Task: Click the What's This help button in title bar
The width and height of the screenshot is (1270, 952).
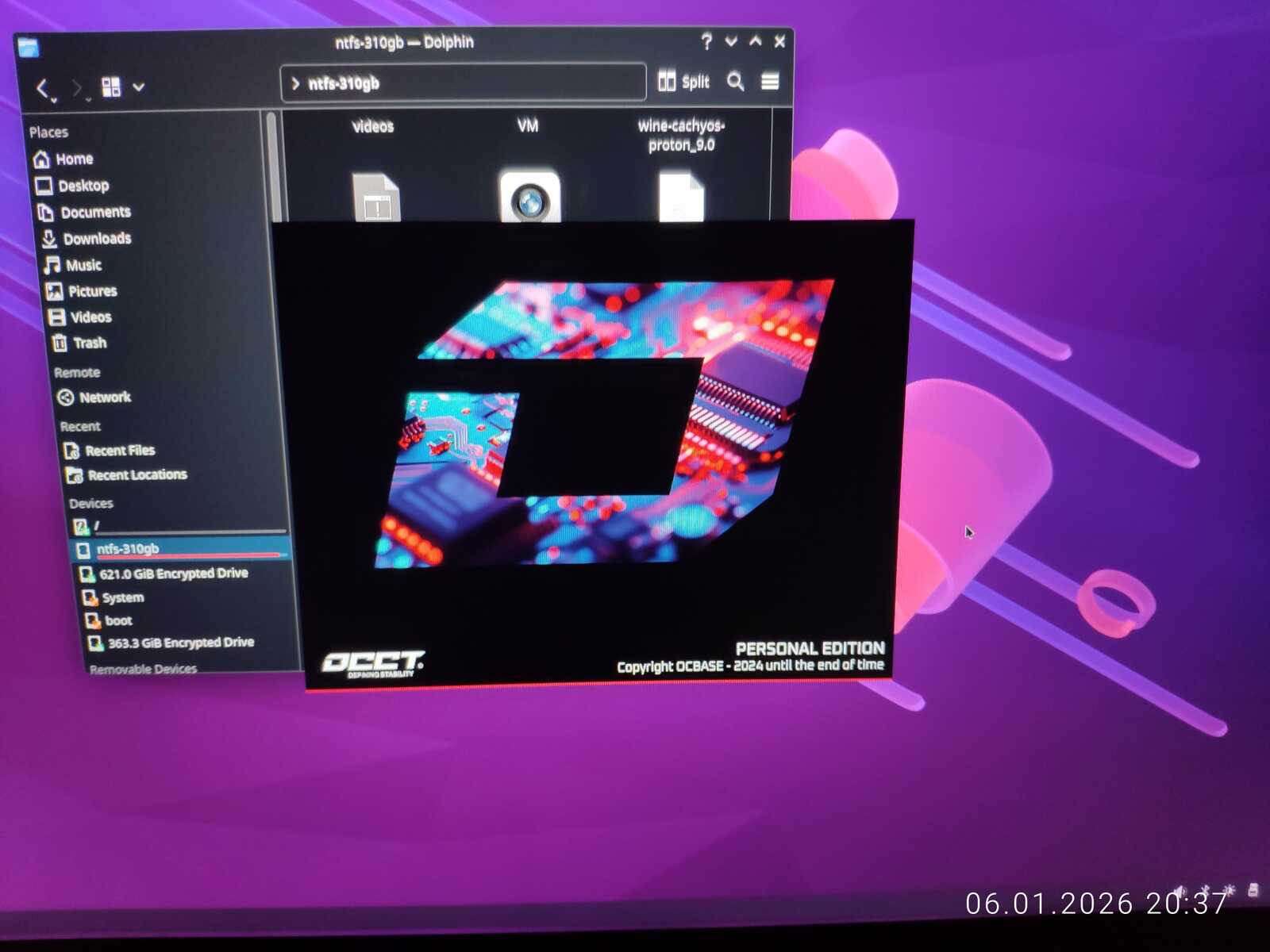Action: coord(706,41)
